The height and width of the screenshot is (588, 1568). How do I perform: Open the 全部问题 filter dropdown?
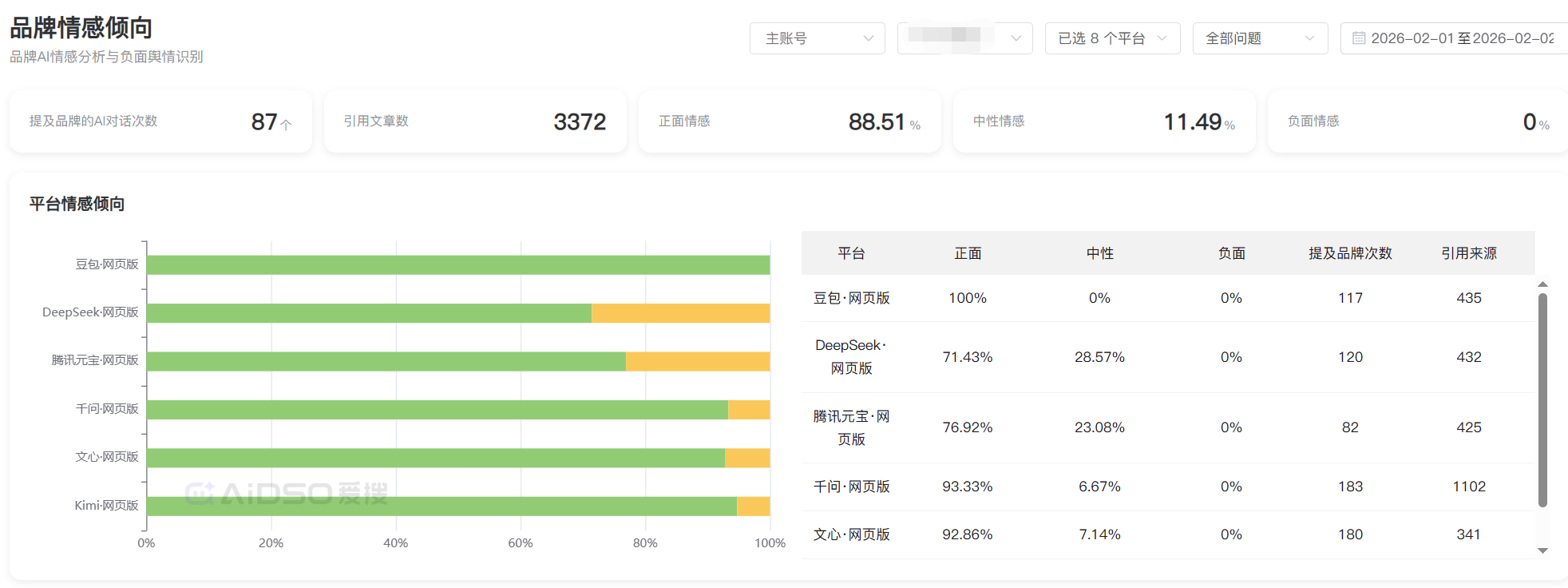pyautogui.click(x=1259, y=38)
